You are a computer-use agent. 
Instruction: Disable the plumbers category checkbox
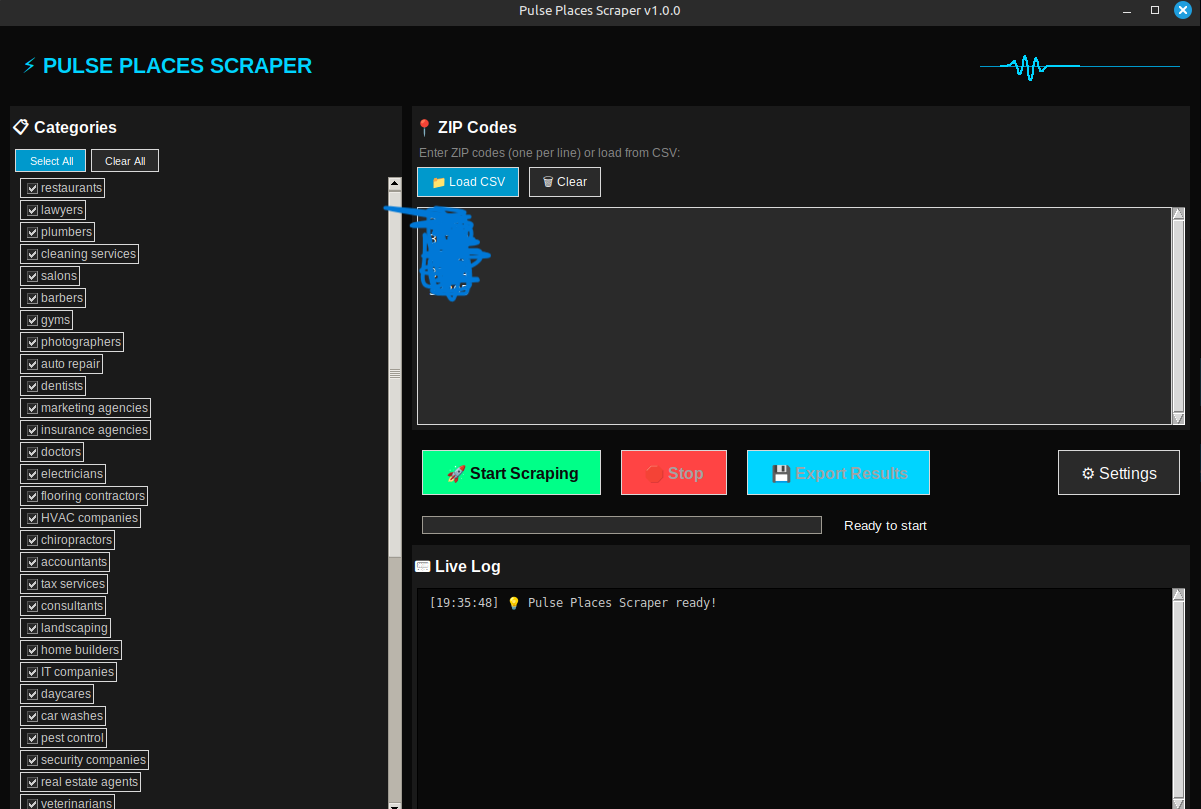pos(32,231)
